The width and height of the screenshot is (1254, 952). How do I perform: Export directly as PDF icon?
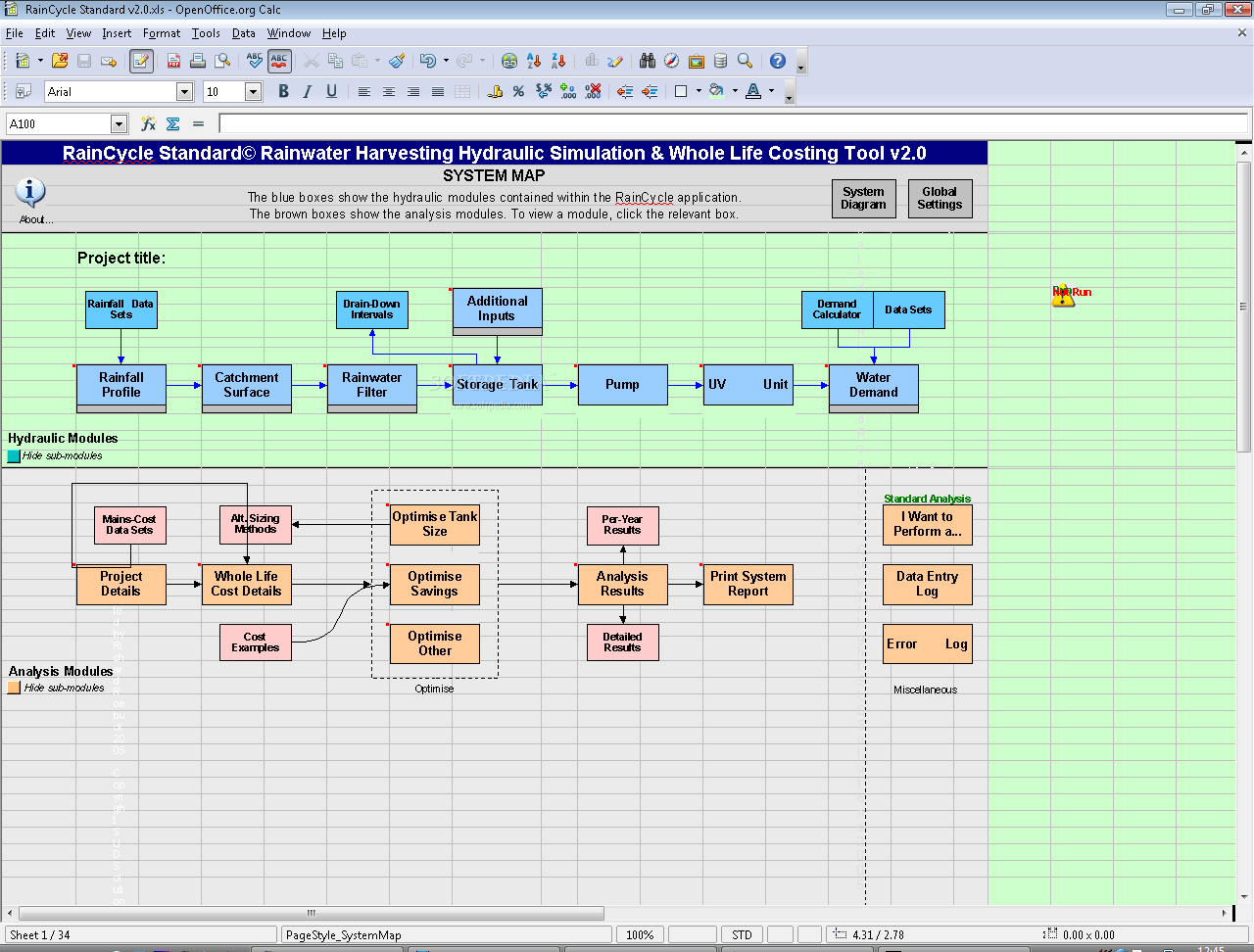(x=173, y=61)
